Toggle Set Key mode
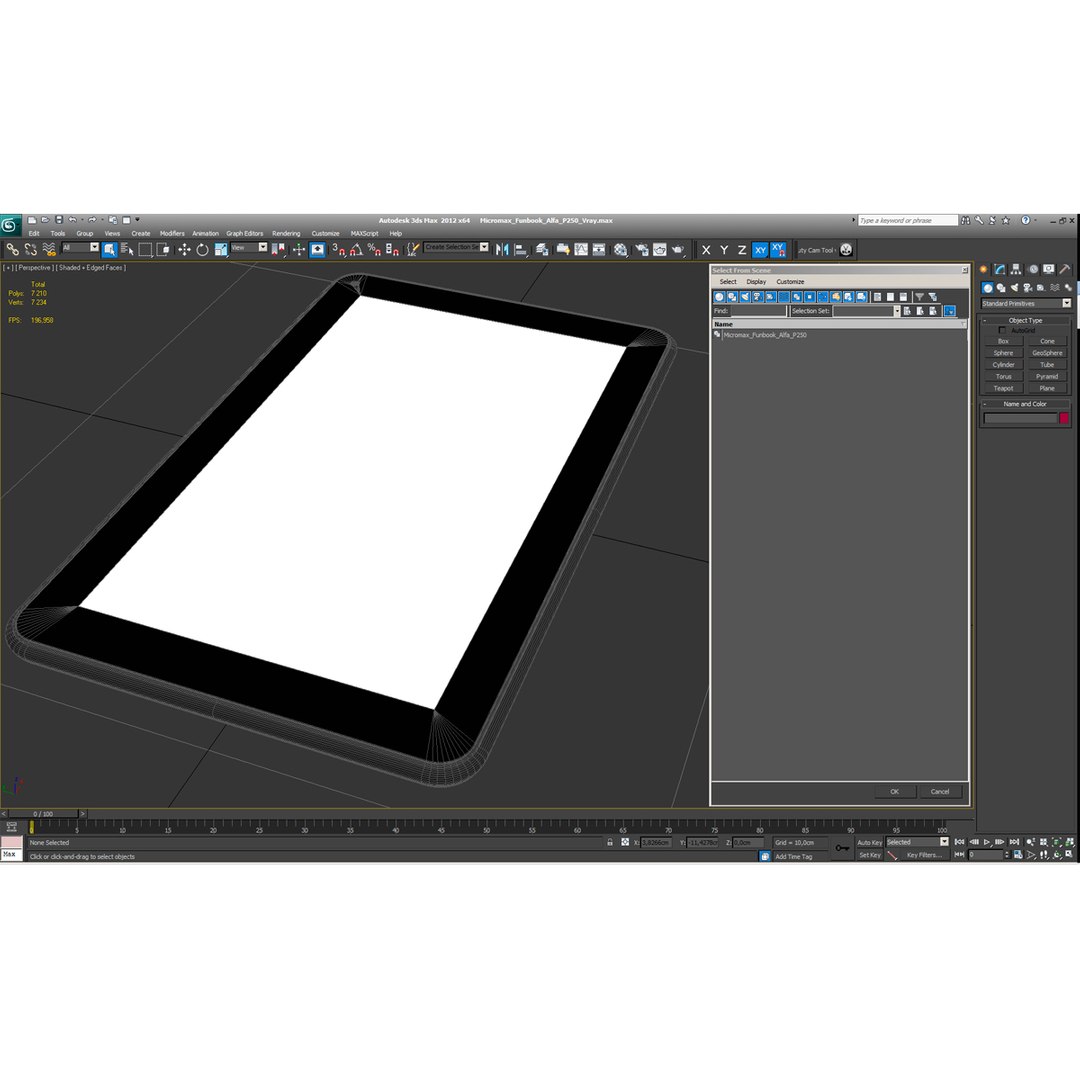Screen dimensions: 1080x1080 pos(870,855)
